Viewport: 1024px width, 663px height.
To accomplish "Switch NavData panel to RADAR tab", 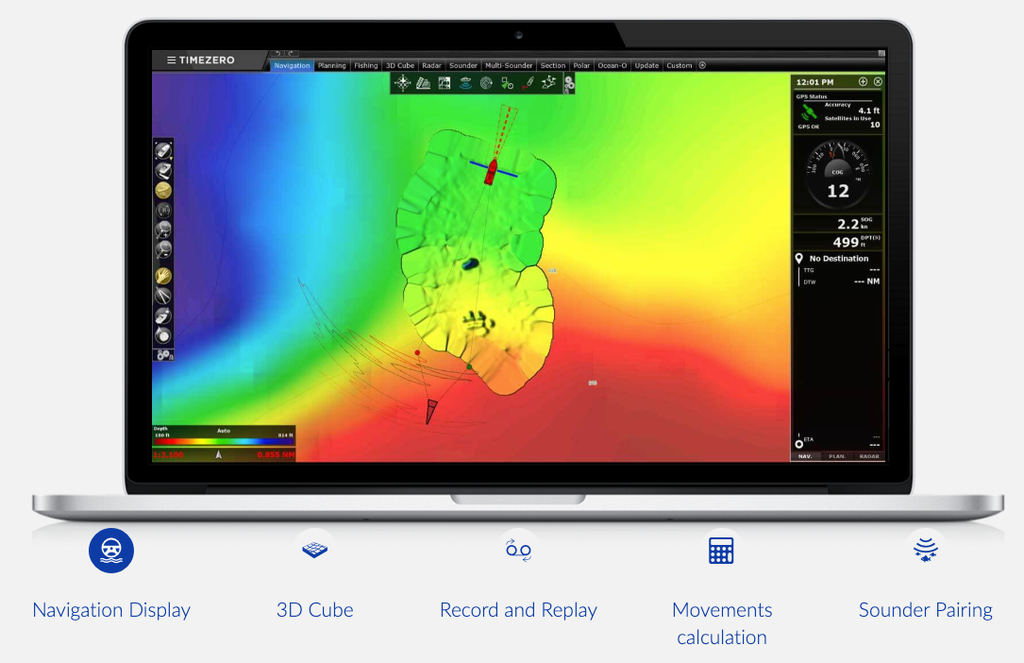I will pyautogui.click(x=869, y=456).
